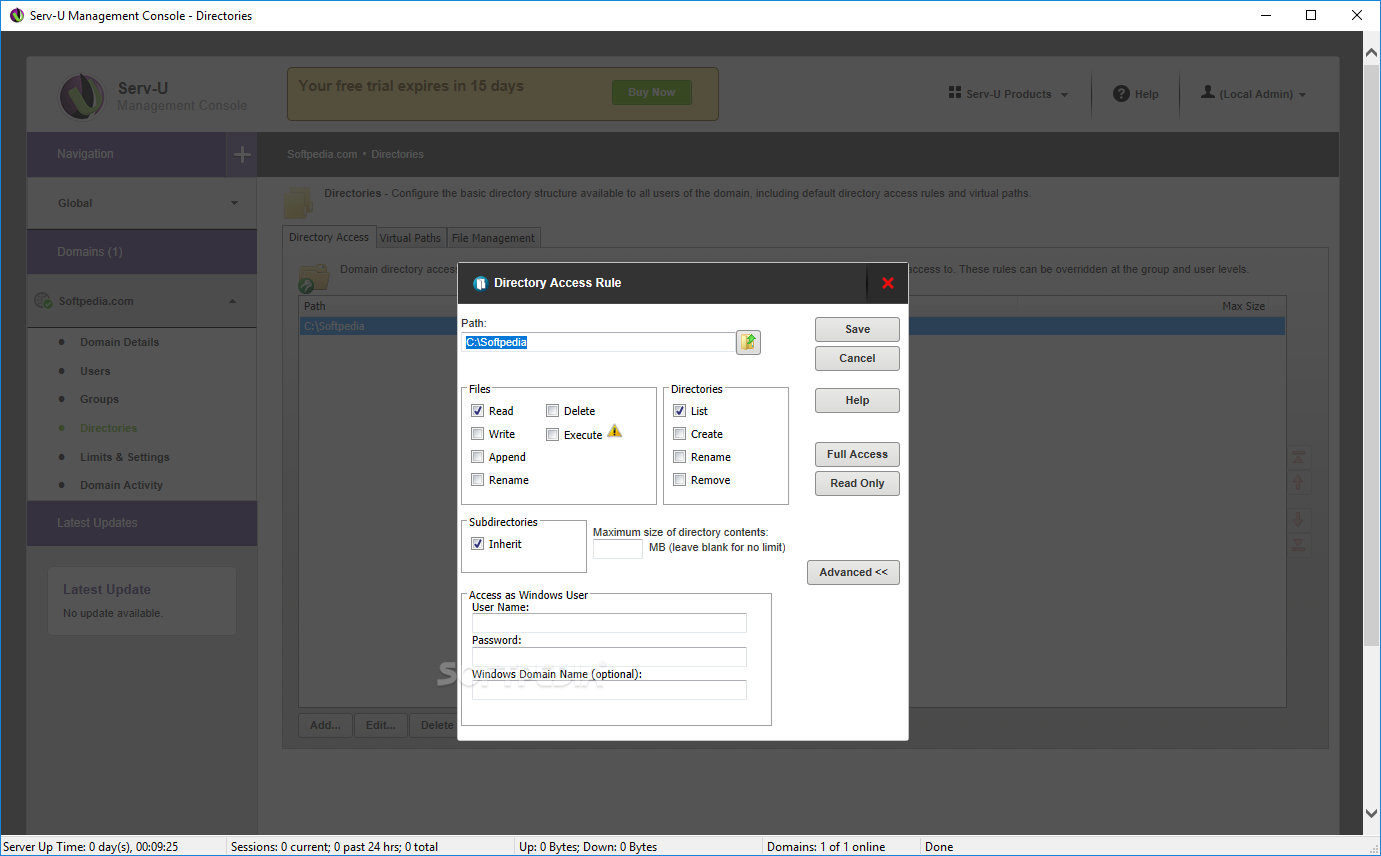Screen dimensions: 1381x856
Task: Open Limits & Settings in sidebar
Action: (125, 457)
